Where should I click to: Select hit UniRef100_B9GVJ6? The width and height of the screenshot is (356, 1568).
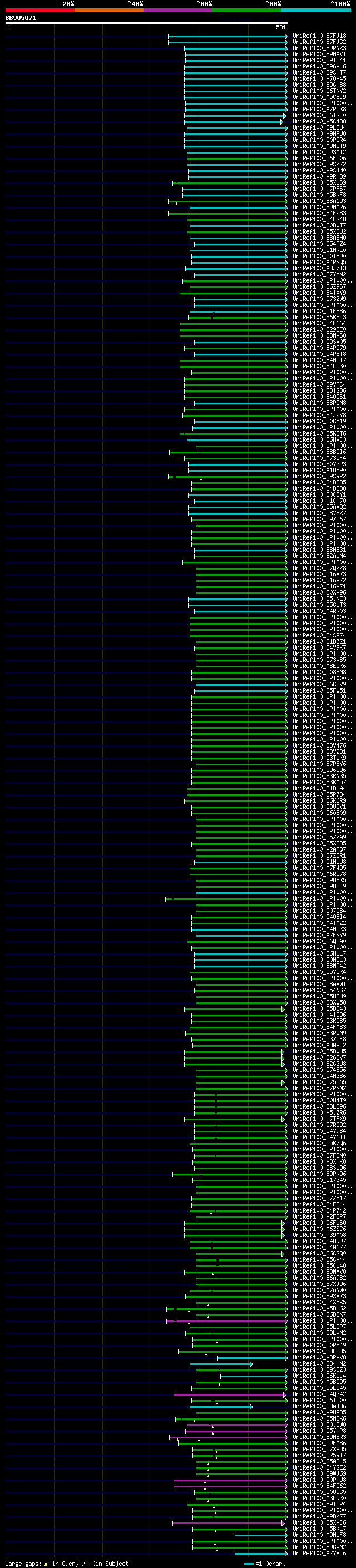click(319, 66)
